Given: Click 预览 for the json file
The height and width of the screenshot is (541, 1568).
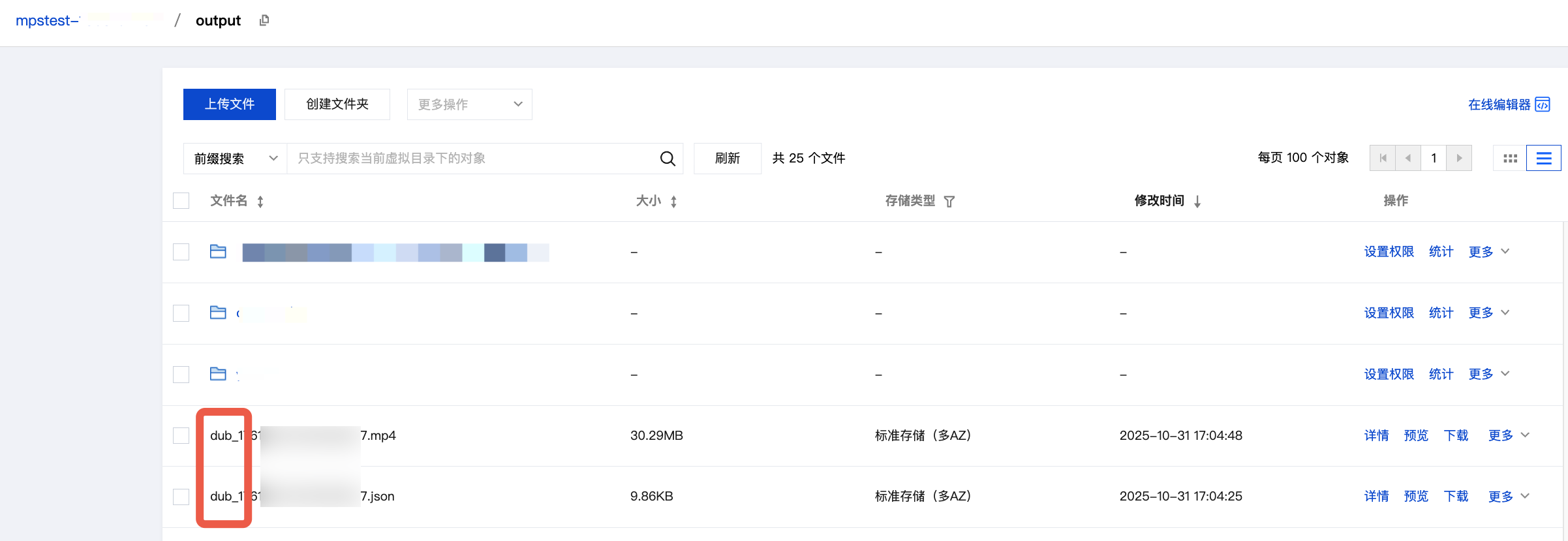Looking at the screenshot, I should coord(1416,497).
